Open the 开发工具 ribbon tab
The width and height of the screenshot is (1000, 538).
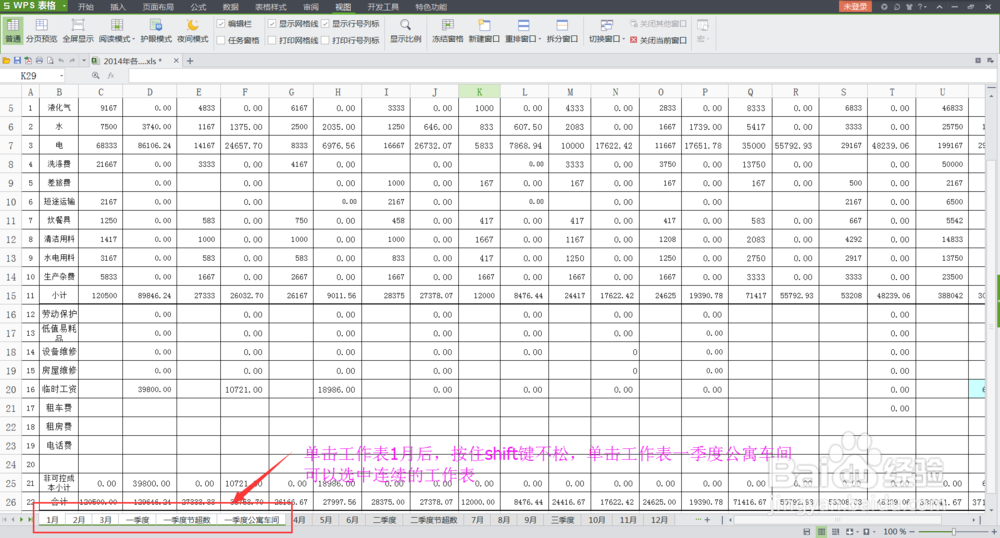point(383,6)
